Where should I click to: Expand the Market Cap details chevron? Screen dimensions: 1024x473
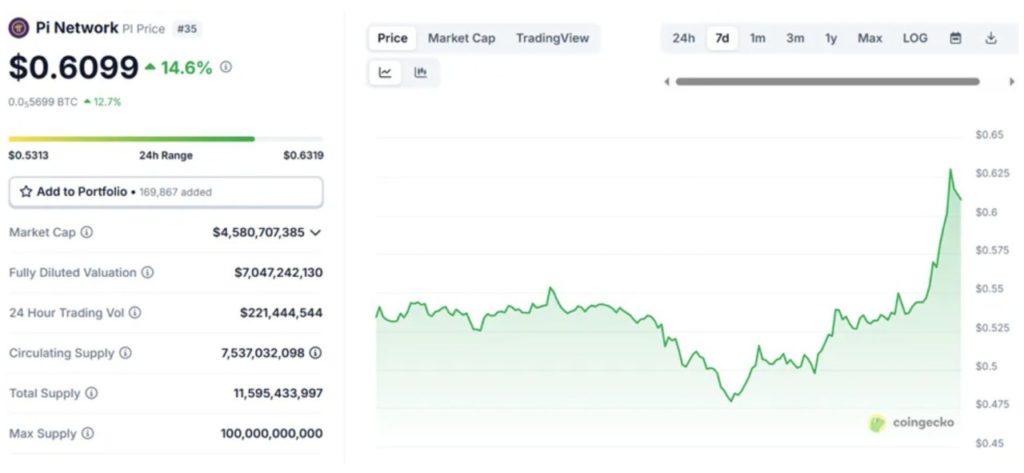(316, 232)
